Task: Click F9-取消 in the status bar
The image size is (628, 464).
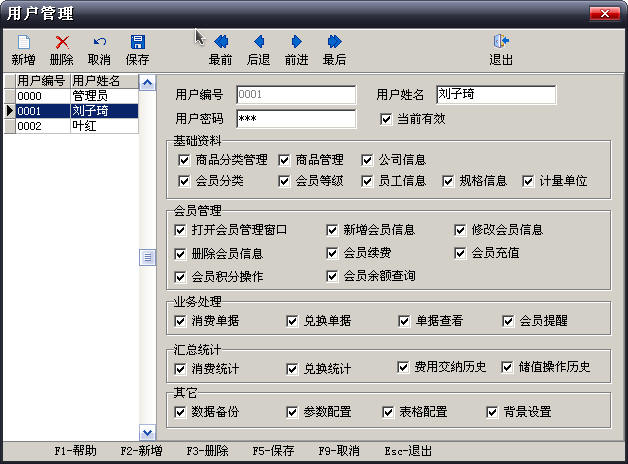Action: point(339,451)
